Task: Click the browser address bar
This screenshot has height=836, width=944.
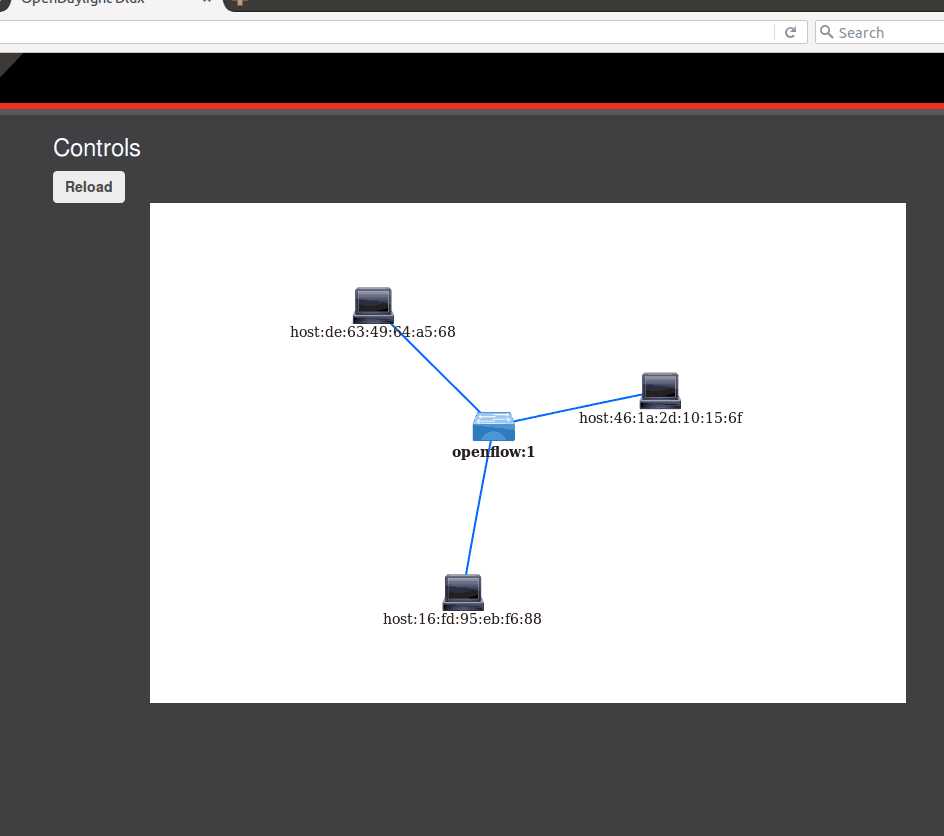Action: 385,33
